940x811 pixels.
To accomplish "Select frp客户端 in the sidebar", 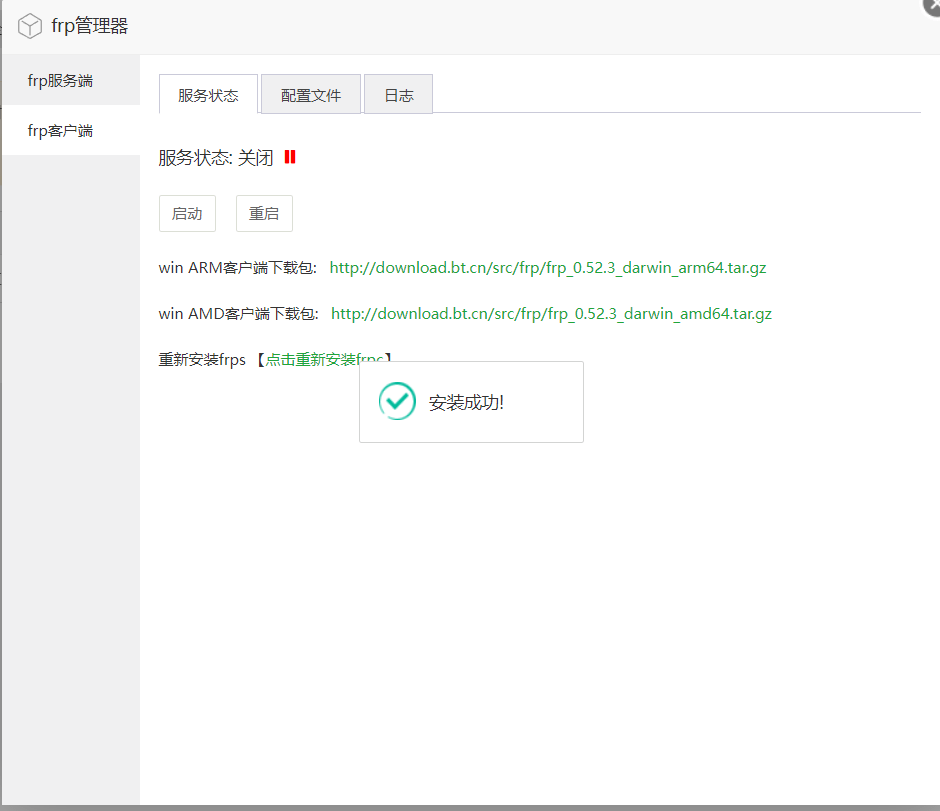I will pyautogui.click(x=60, y=130).
